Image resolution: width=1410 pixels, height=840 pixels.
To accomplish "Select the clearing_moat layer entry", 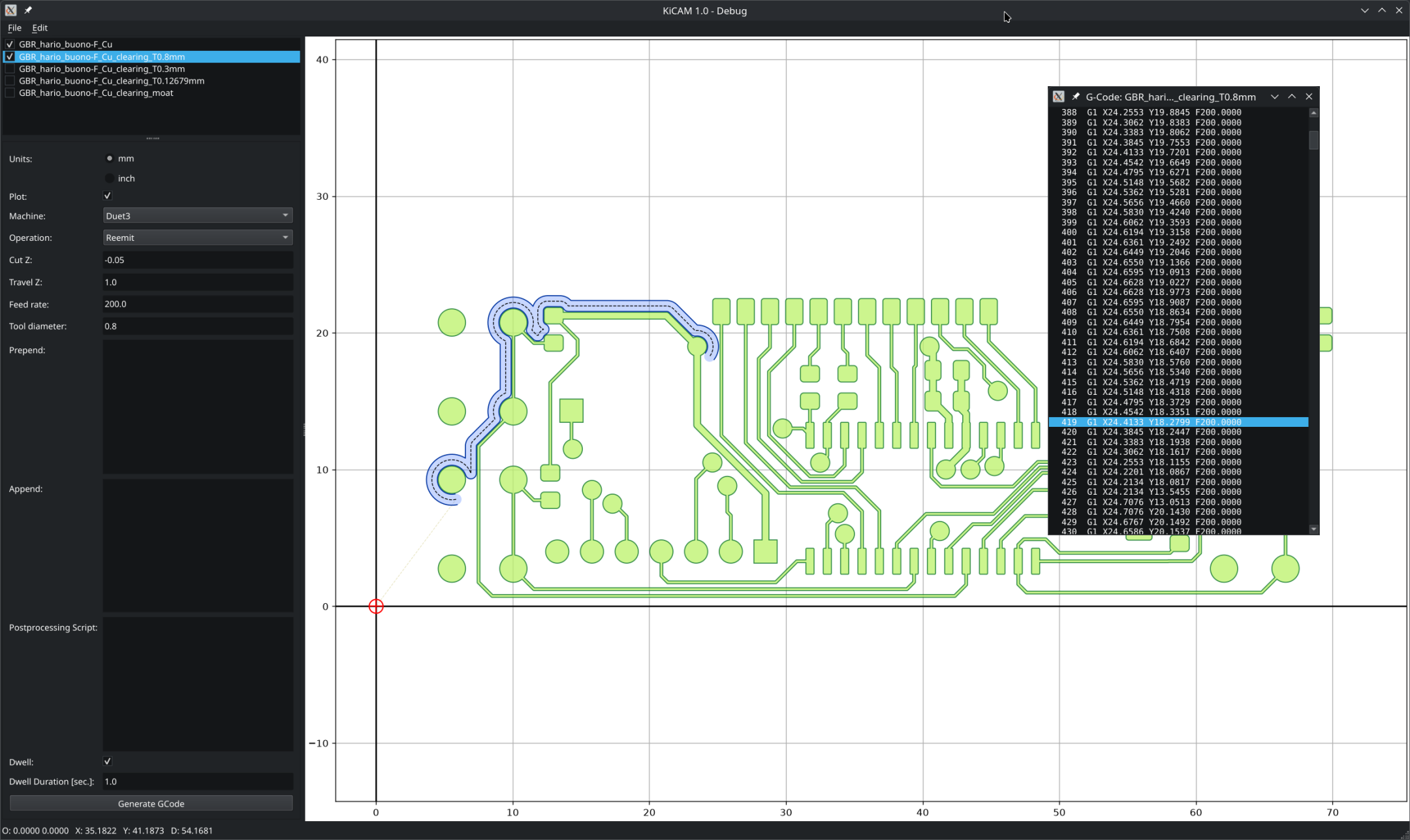I will [x=96, y=93].
